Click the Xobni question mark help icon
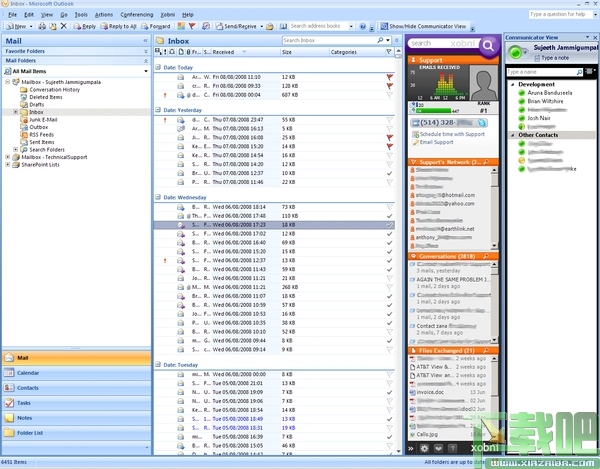The image size is (600, 469). [452, 448]
